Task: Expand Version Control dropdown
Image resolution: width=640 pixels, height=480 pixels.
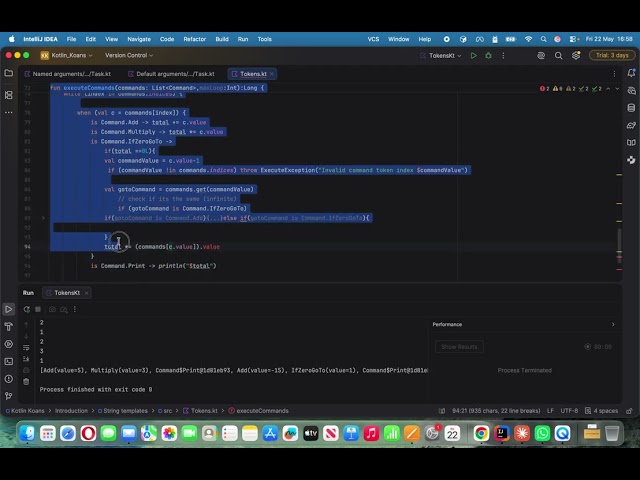Action: (129, 56)
